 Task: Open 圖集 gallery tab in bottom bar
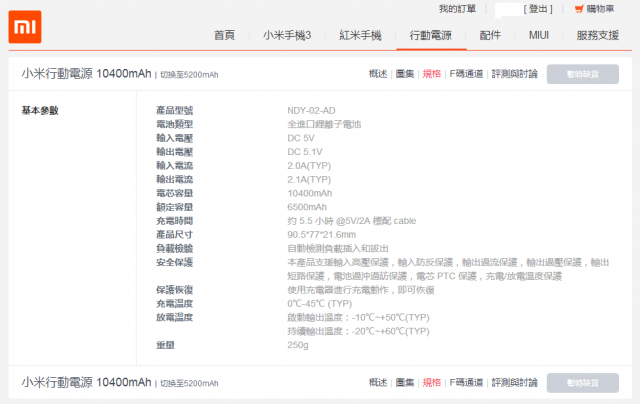point(405,382)
